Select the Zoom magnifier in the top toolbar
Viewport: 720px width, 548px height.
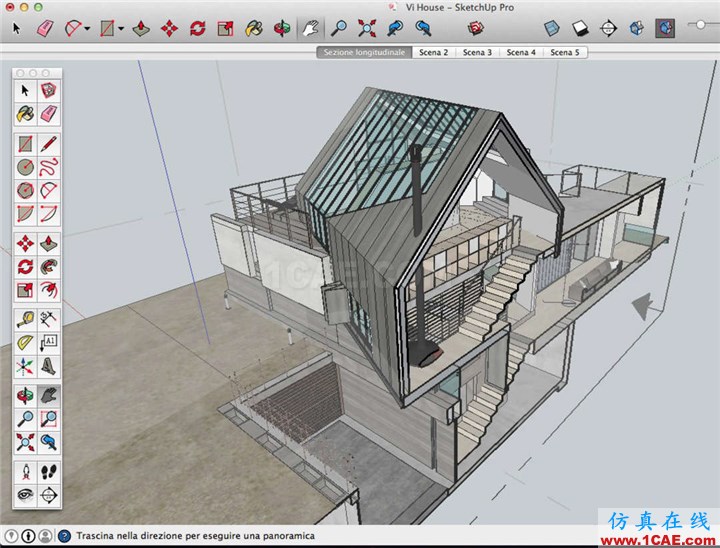pyautogui.click(x=339, y=28)
